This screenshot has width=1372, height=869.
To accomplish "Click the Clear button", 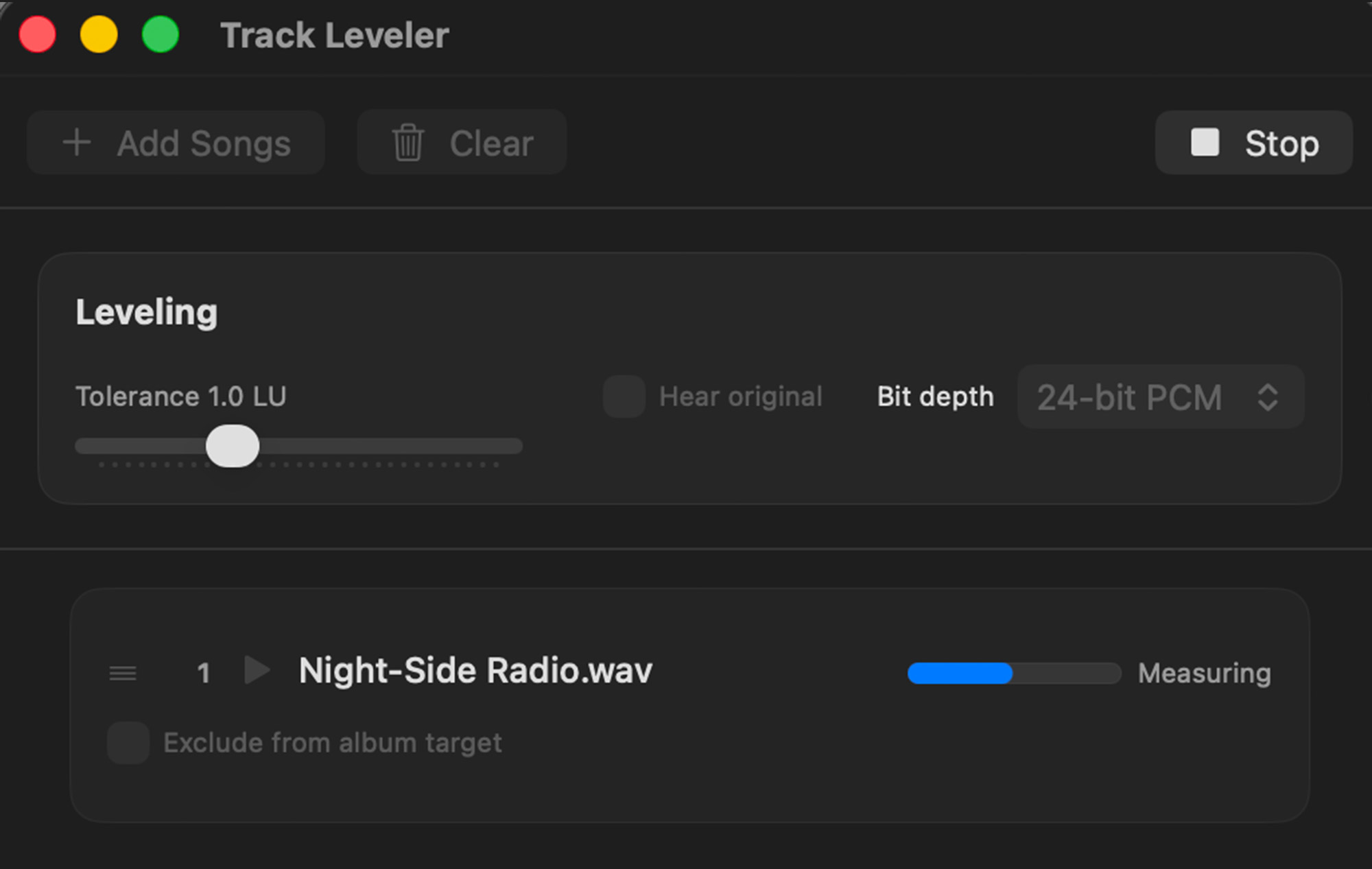I will click(462, 143).
